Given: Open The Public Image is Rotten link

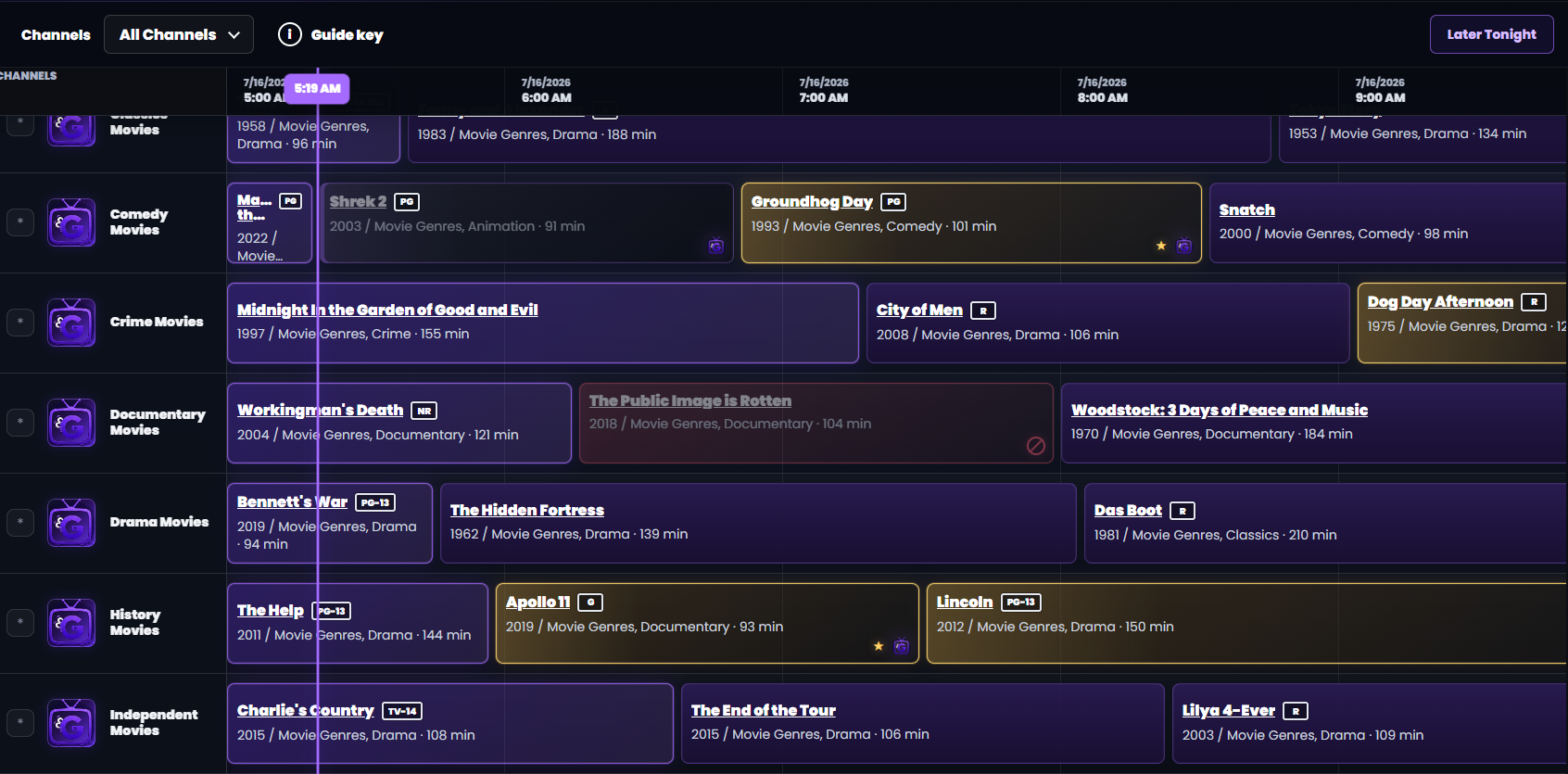Looking at the screenshot, I should pos(690,400).
